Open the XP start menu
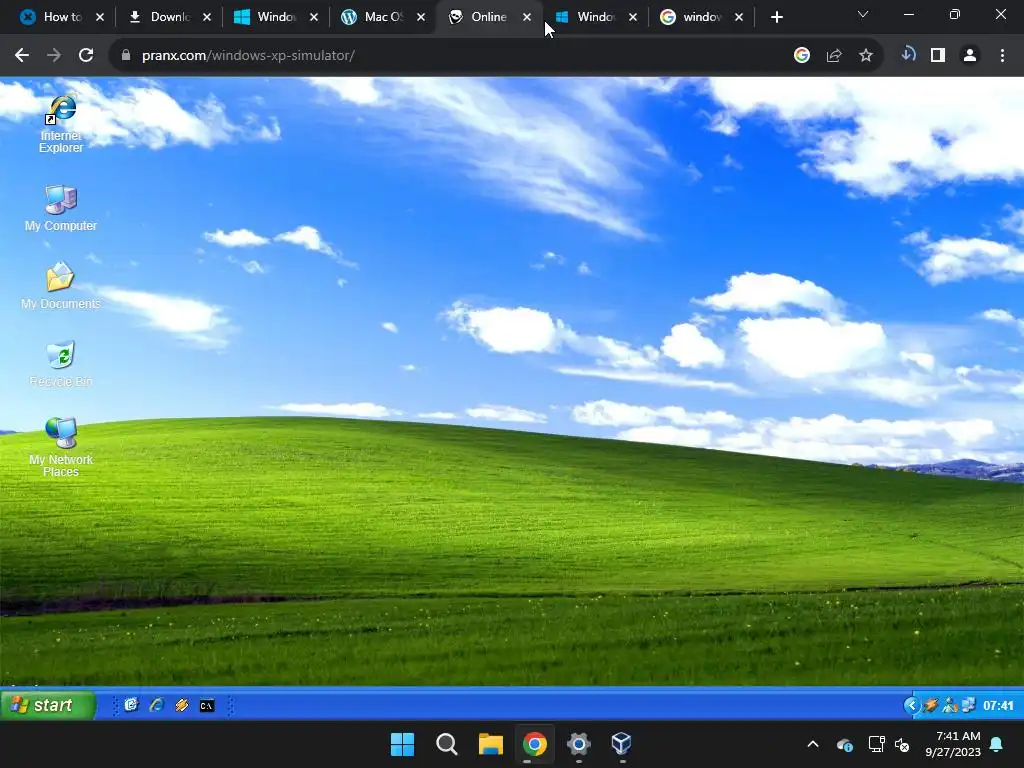 tap(48, 705)
